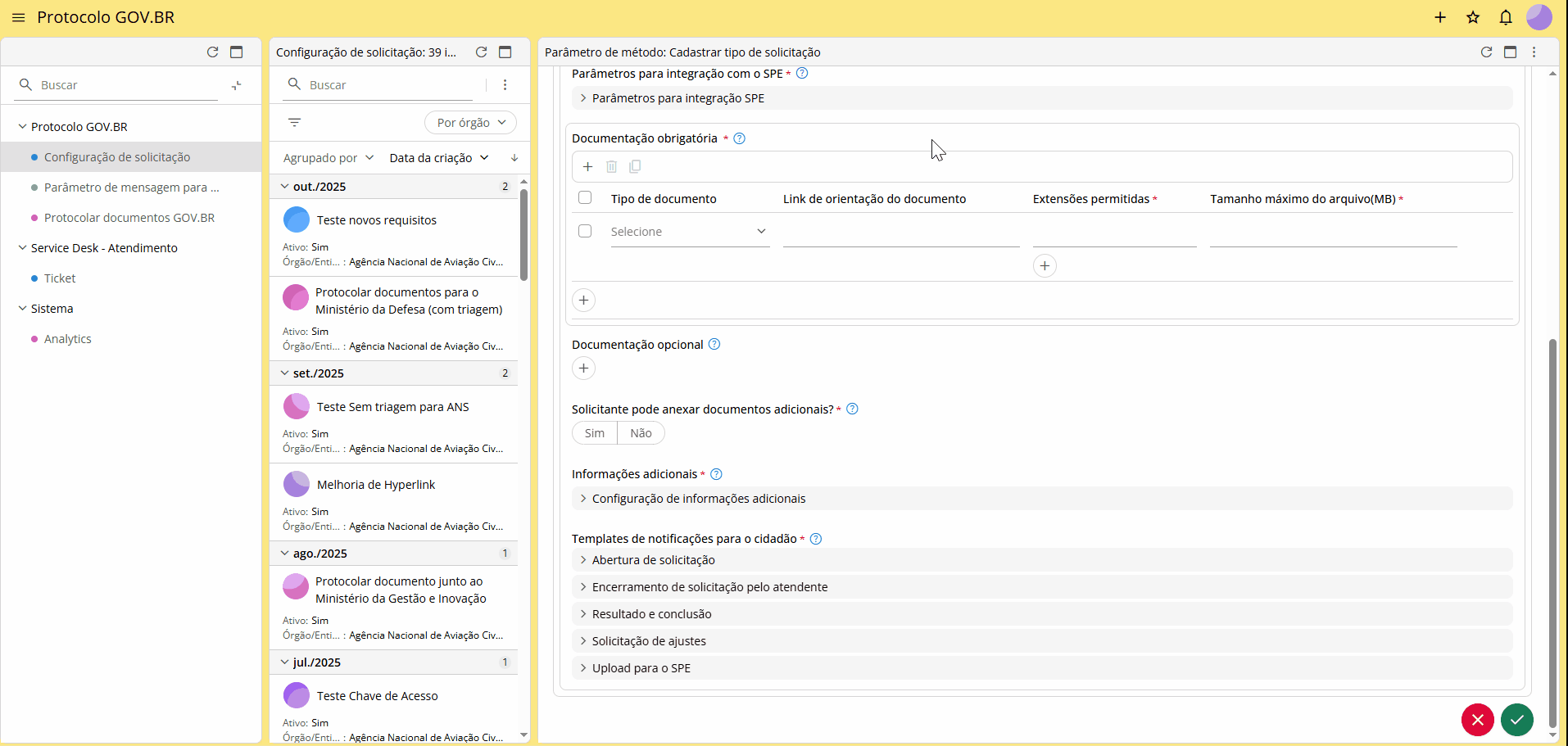Viewport: 1568px width, 746px height.
Task: Maximize the left navigation panel
Action: [x=237, y=52]
